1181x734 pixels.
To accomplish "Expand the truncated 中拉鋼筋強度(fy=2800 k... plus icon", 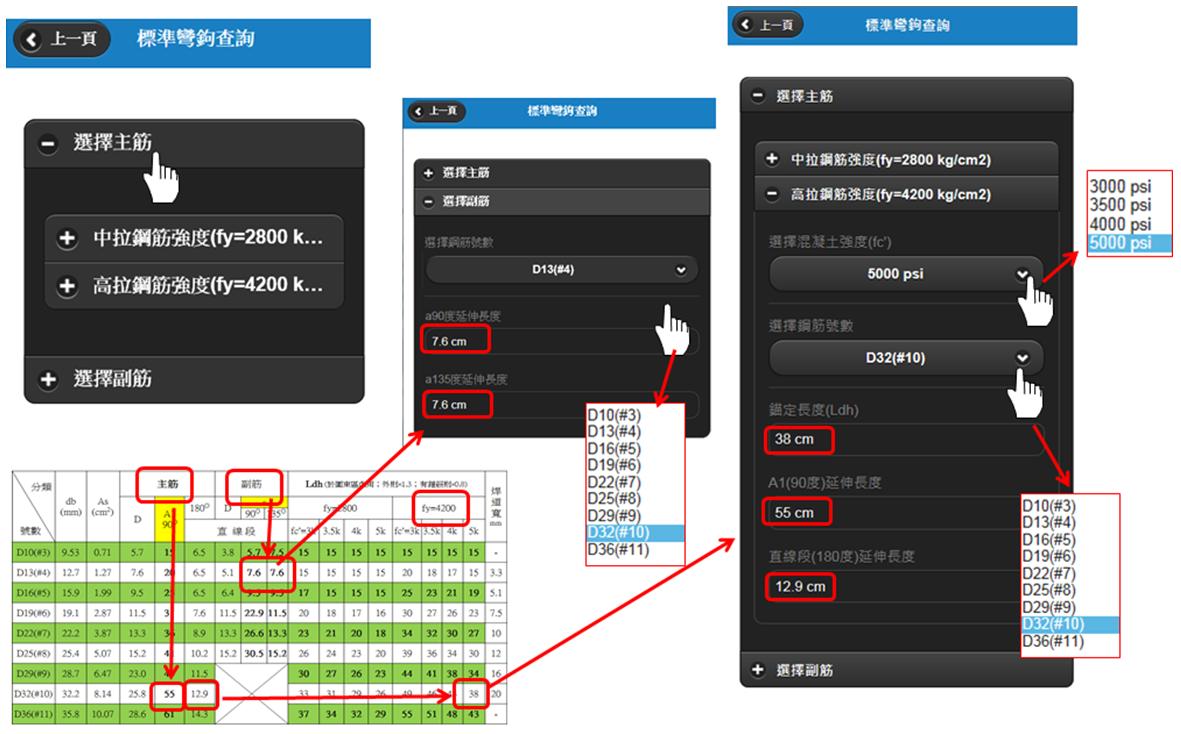I will pyautogui.click(x=68, y=239).
